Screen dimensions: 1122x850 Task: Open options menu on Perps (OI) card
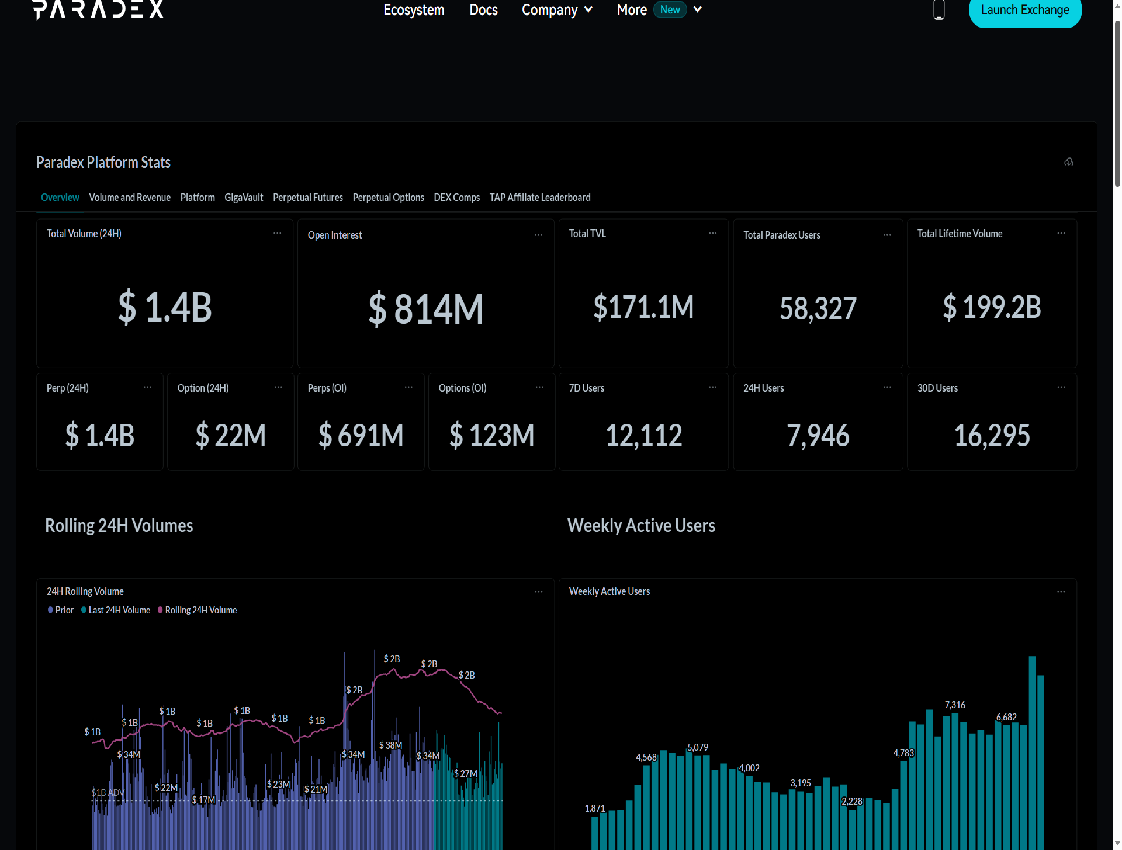tap(408, 388)
